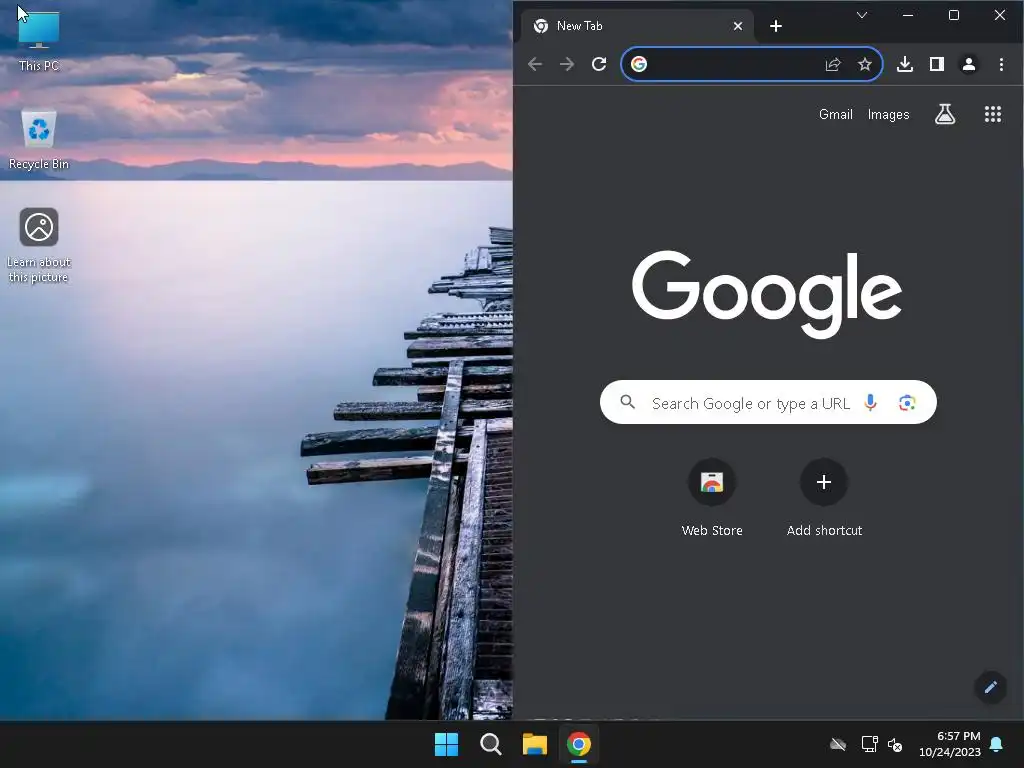Open Chrome downloads icon
1024x768 pixels.
pyautogui.click(x=904, y=64)
